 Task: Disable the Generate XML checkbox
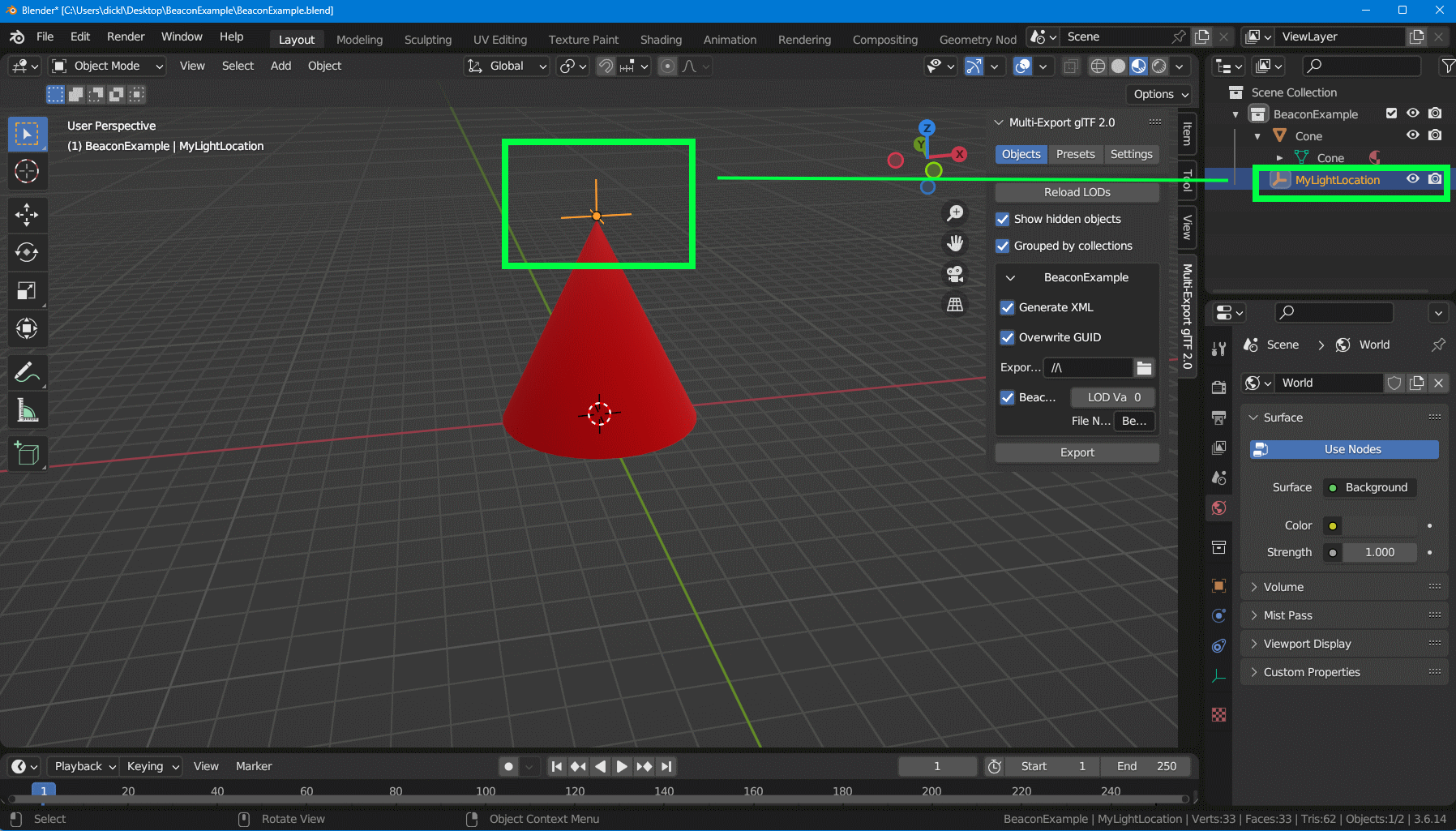1008,307
